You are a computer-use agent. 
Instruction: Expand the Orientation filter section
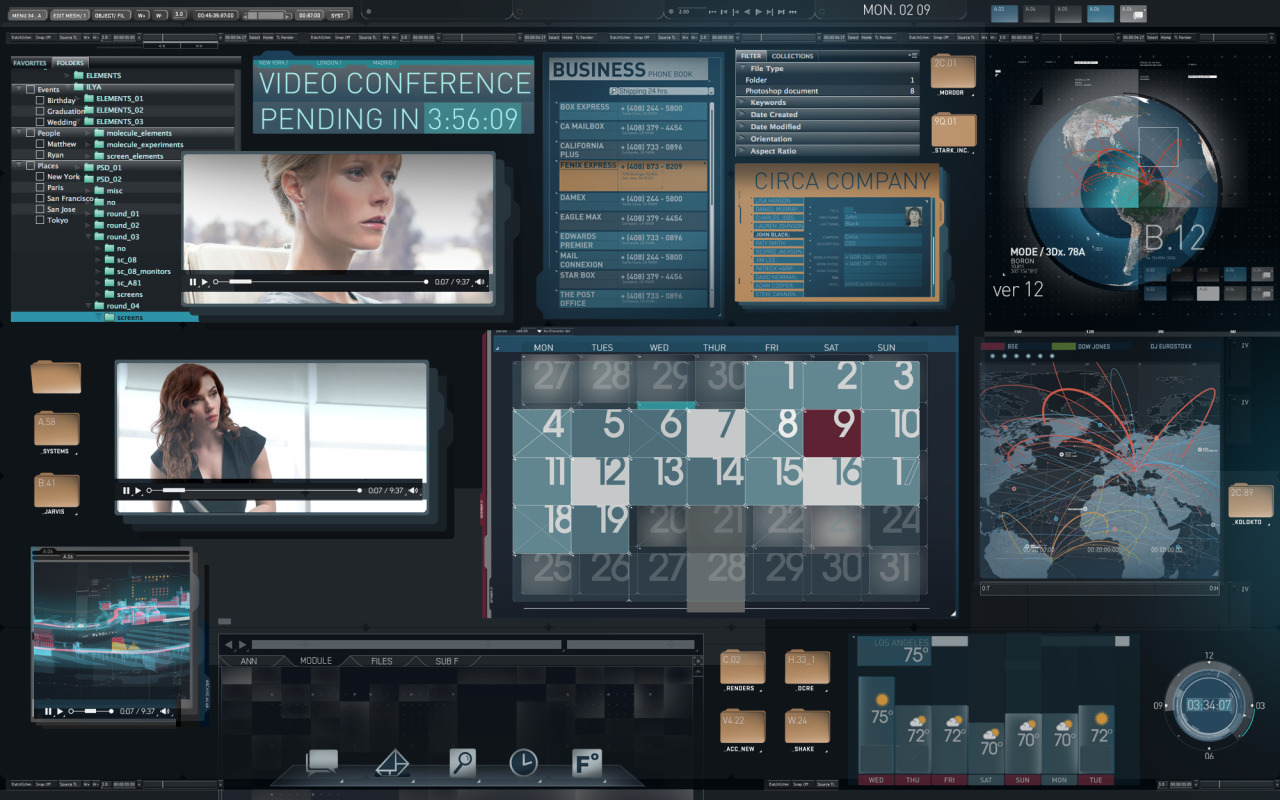click(x=742, y=139)
